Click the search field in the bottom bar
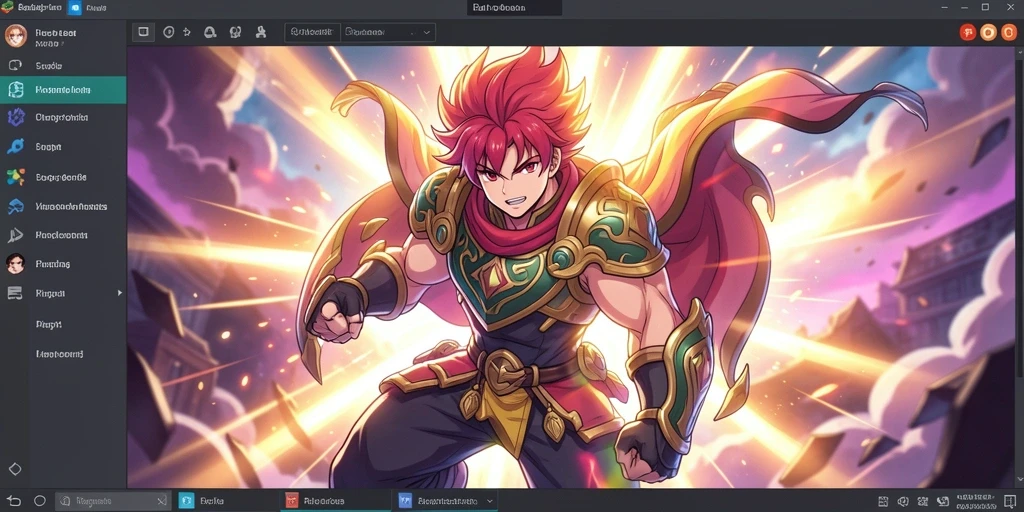 point(113,501)
